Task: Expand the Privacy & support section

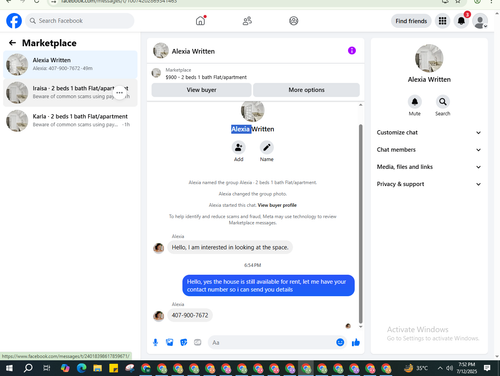Action: coord(429,184)
